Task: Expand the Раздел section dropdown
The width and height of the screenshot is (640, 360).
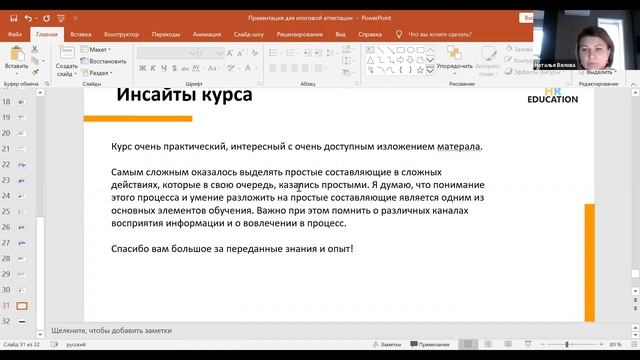Action: pos(97,73)
